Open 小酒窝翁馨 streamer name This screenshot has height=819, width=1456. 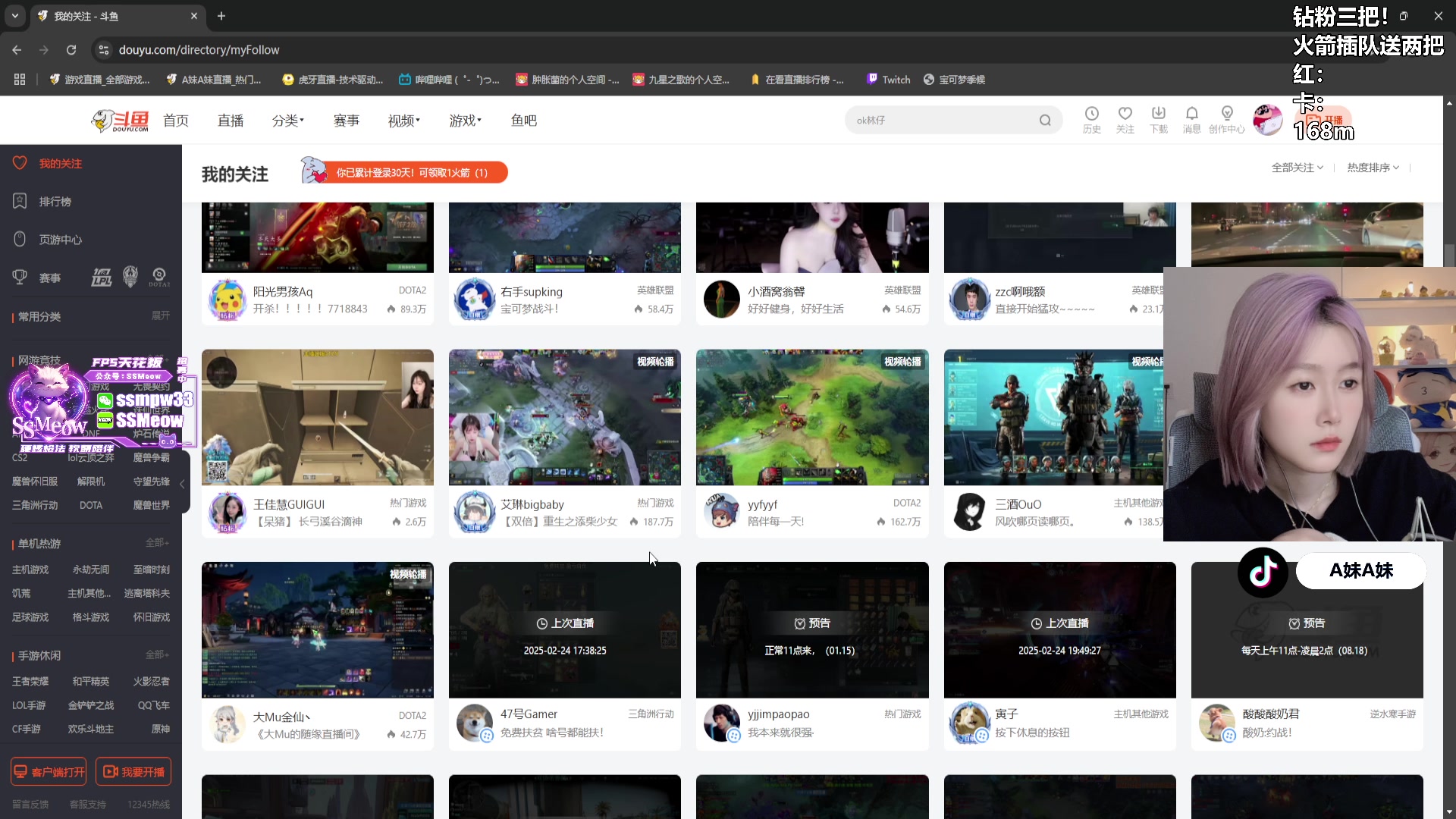[x=777, y=291]
